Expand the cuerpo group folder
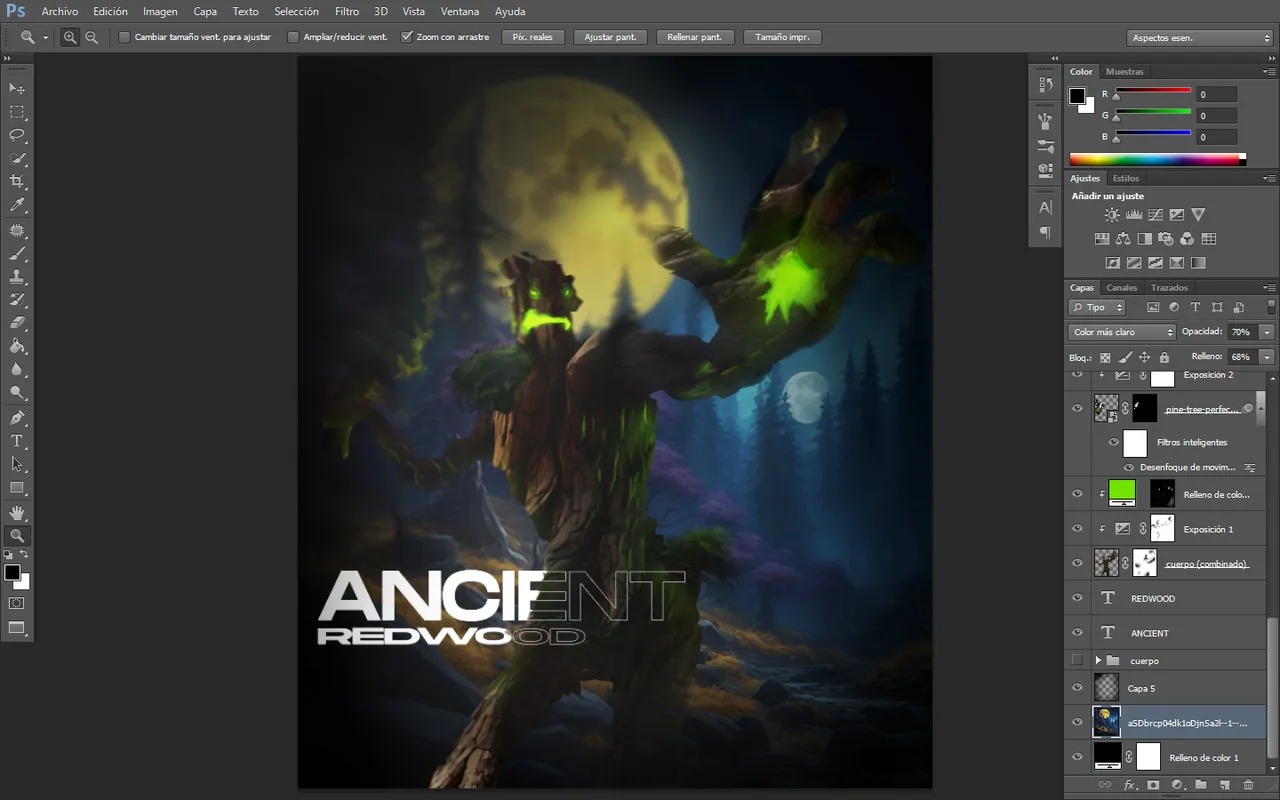Screen dimensions: 1280x800 click(x=1098, y=661)
